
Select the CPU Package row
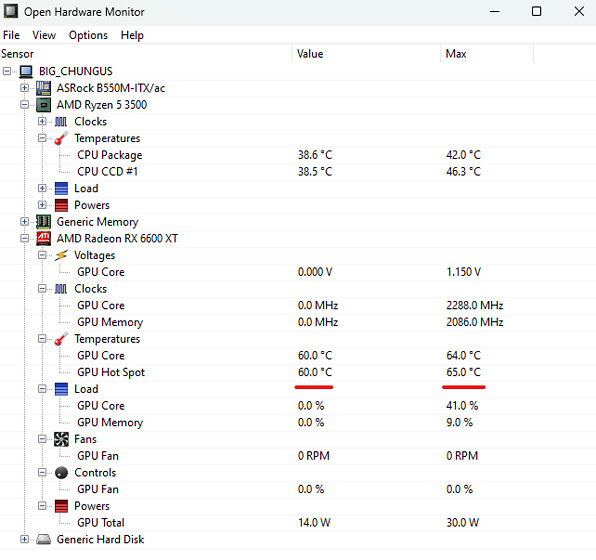[x=298, y=155]
